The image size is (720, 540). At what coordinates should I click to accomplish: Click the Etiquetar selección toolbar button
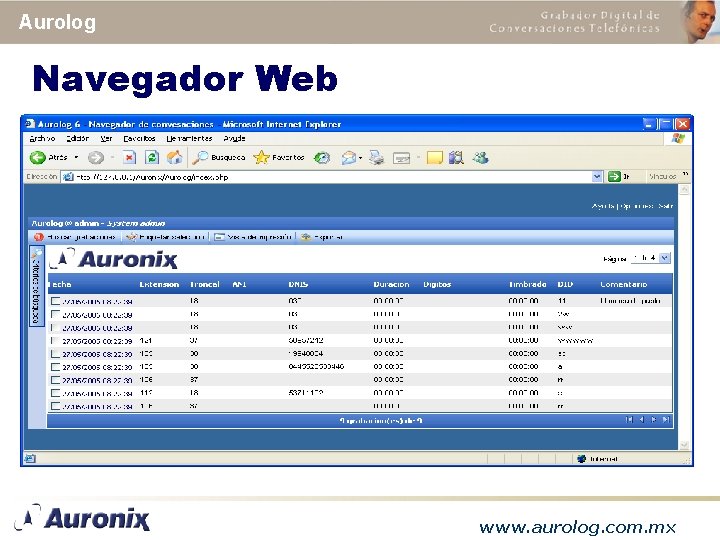pos(165,237)
